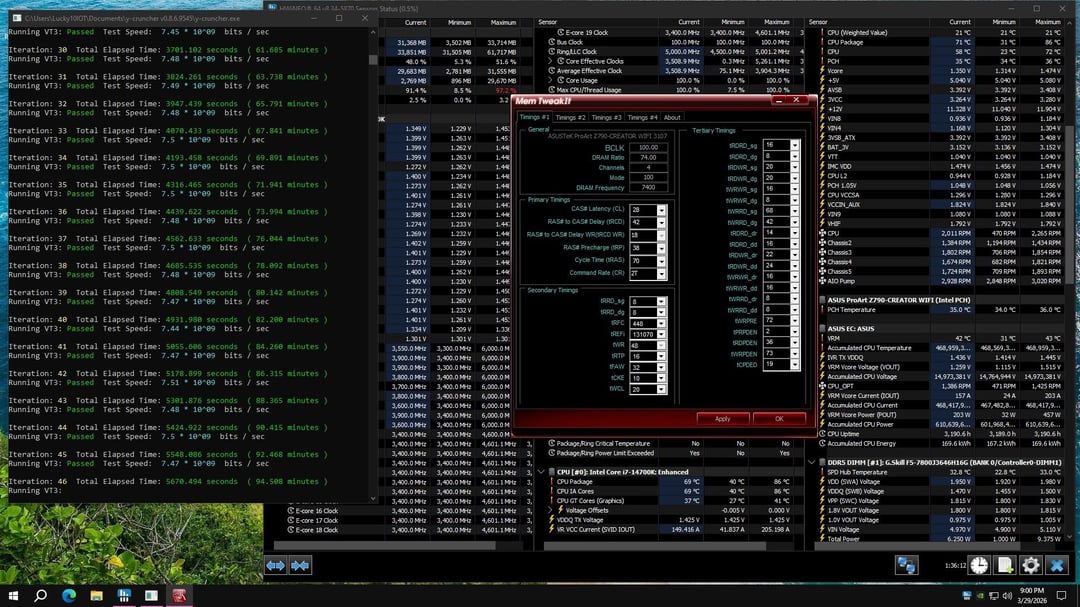
Task: Click HWiNFO shrink columns arrow button
Action: pyautogui.click(x=300, y=566)
